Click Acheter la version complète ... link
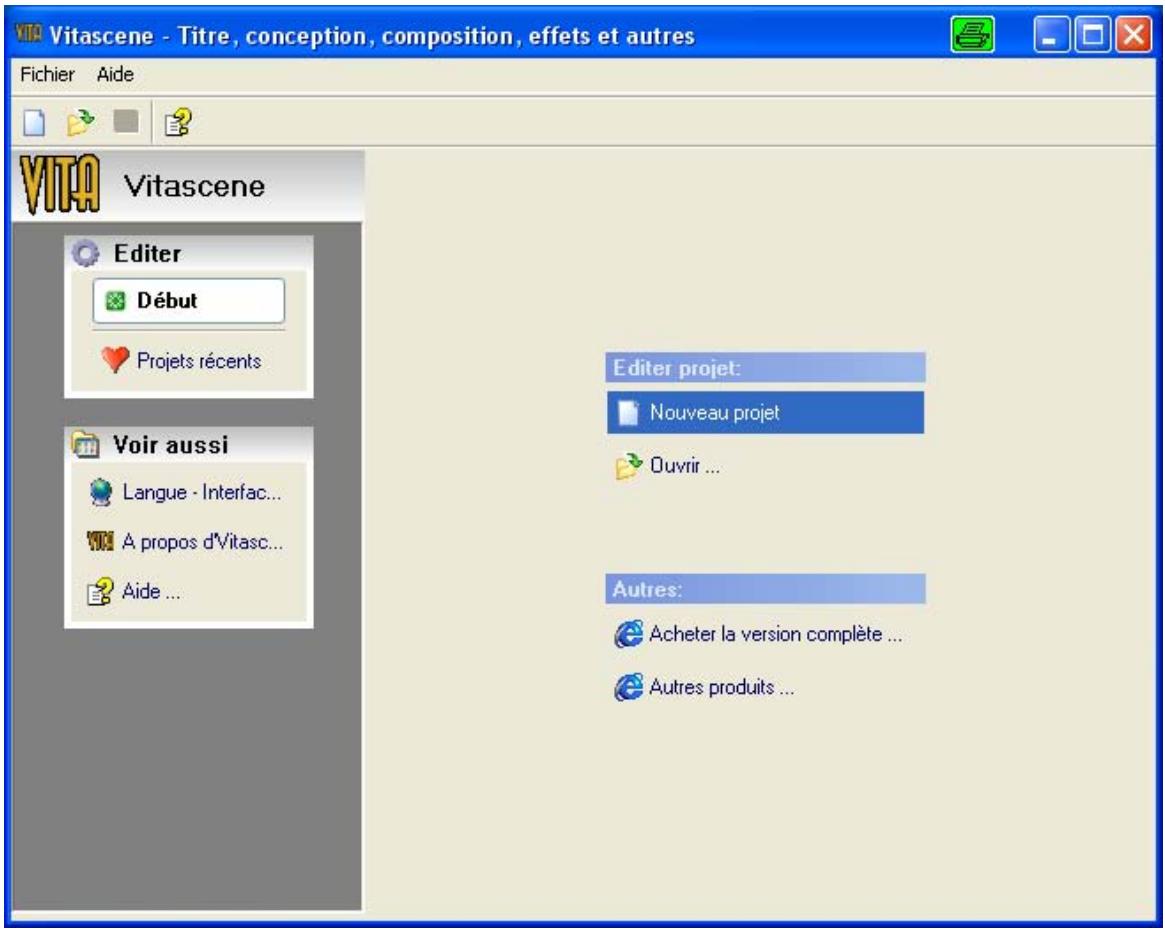The image size is (1165, 932). coord(776,635)
